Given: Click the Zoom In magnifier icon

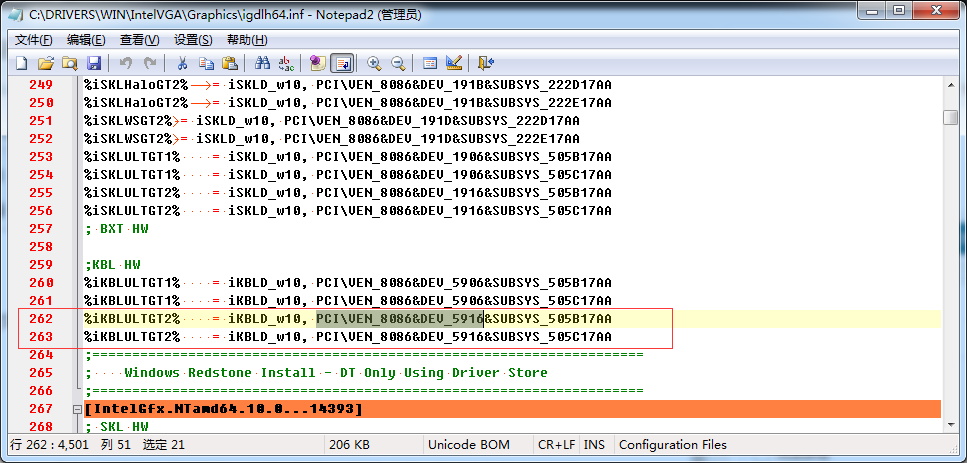Looking at the screenshot, I should pos(374,63).
